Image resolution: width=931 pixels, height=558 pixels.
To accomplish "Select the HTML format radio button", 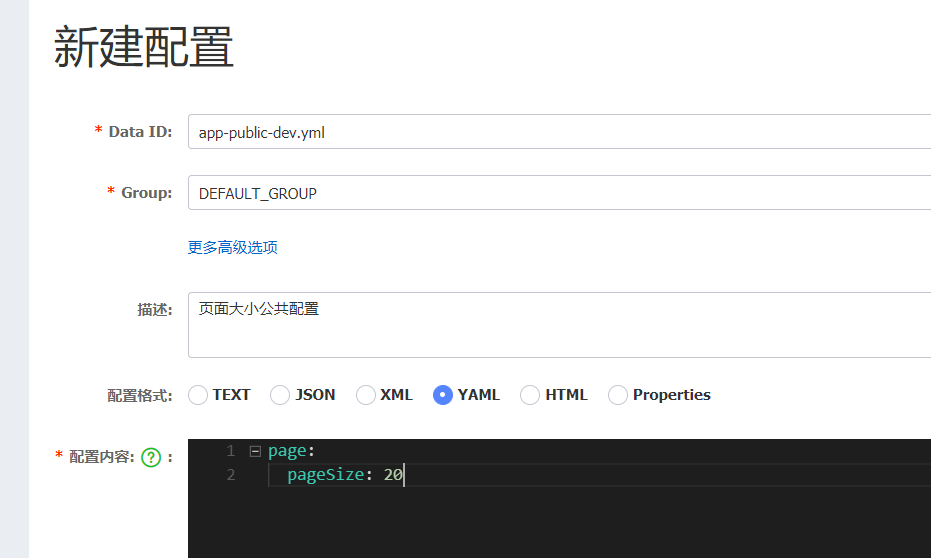I will [x=530, y=395].
